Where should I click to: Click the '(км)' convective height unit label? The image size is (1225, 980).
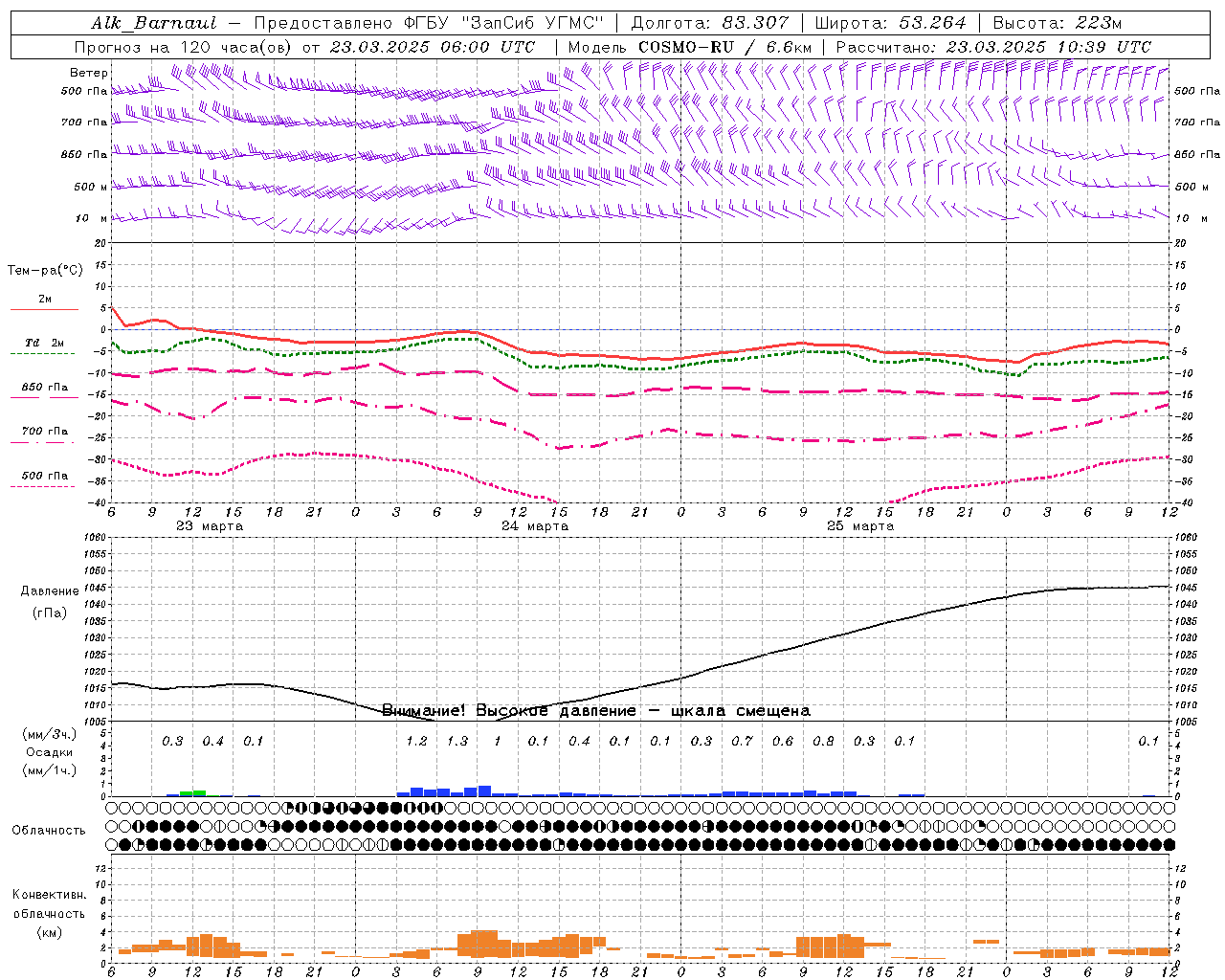(50, 931)
